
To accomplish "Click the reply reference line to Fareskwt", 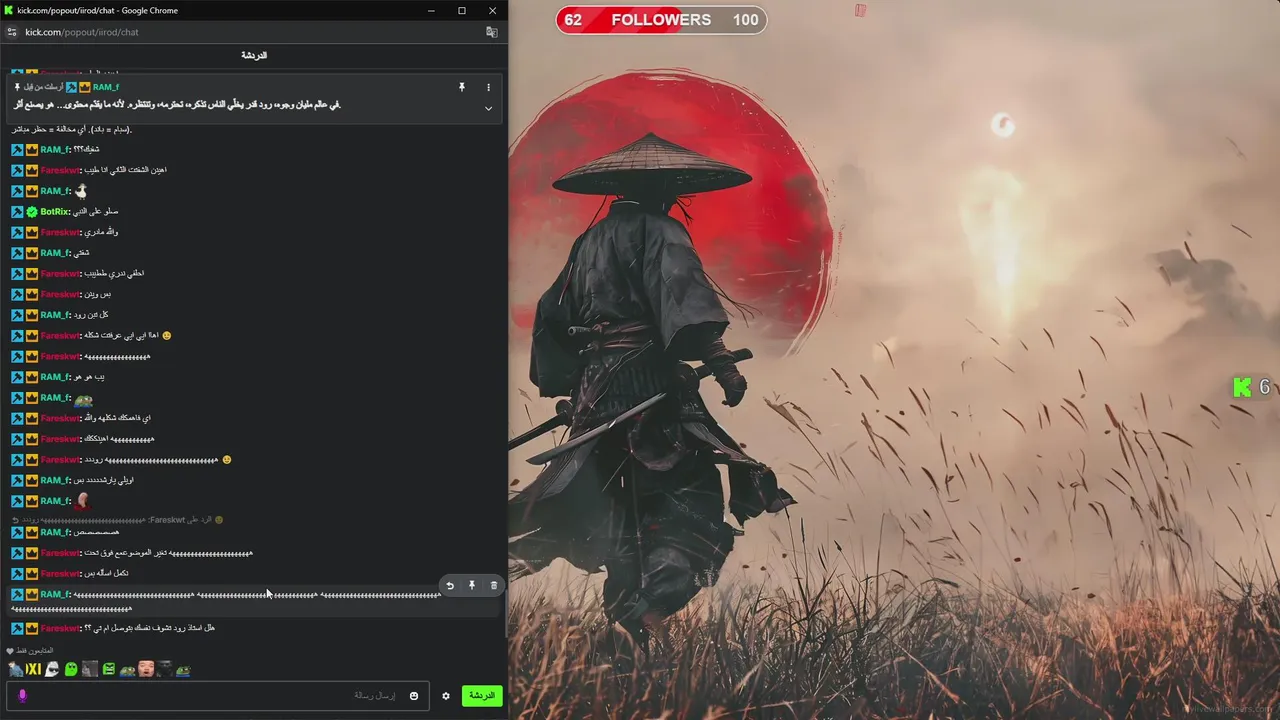I will point(117,520).
